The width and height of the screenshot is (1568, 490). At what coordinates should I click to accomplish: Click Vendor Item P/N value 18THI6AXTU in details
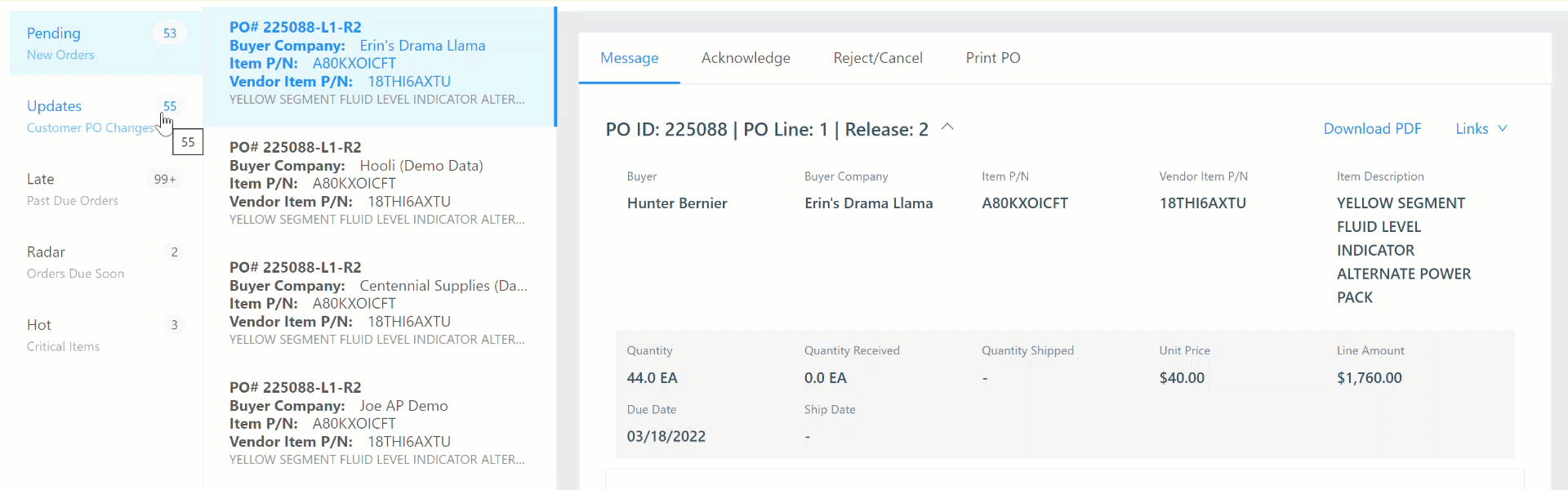tap(1202, 203)
